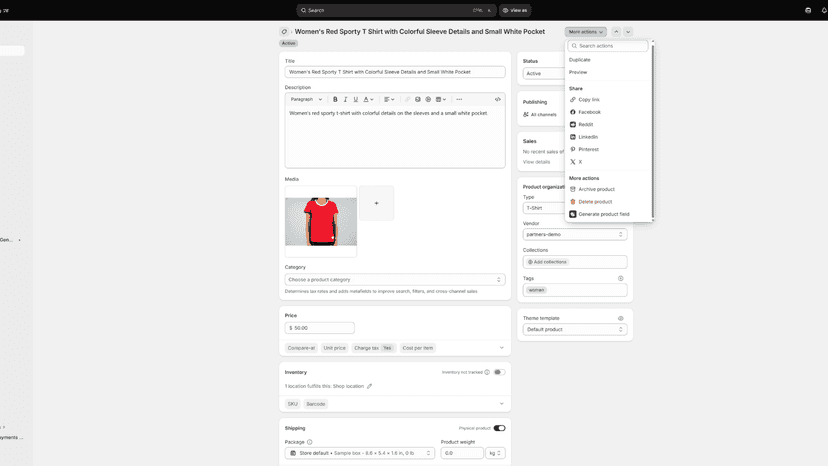Open insert table dropdown

click(441, 99)
